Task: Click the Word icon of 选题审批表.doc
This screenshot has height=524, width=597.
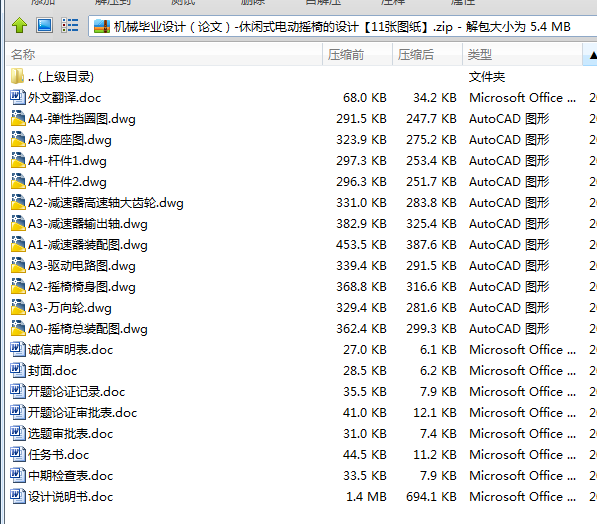Action: tap(18, 433)
